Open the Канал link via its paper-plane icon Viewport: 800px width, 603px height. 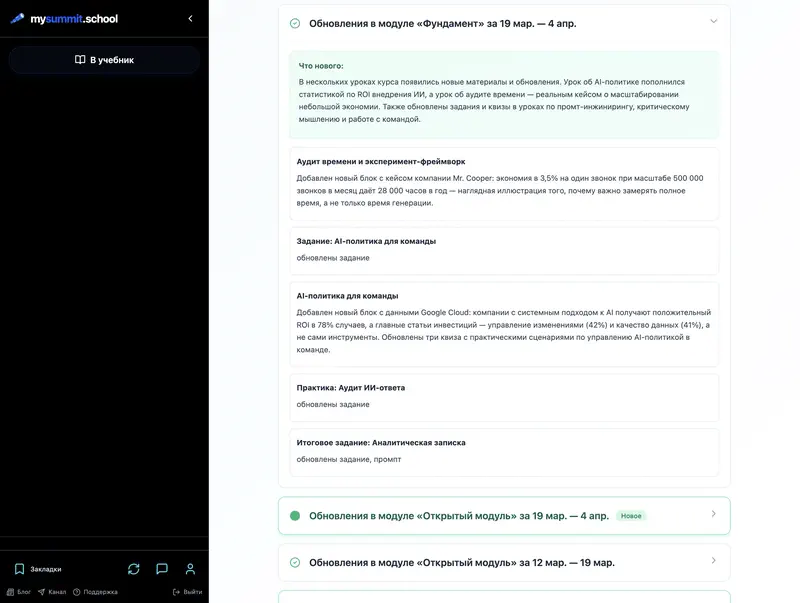tap(41, 591)
